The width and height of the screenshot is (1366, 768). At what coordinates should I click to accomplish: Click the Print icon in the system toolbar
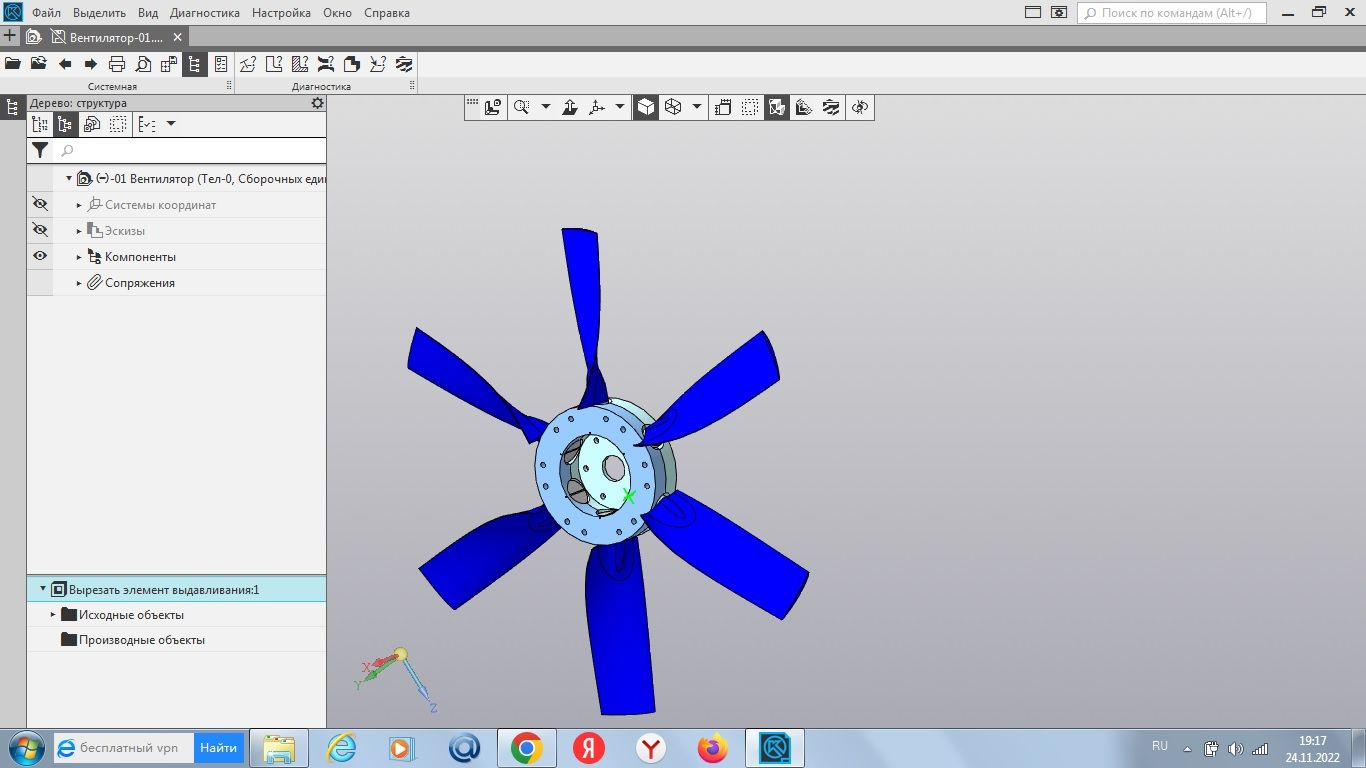[x=117, y=64]
